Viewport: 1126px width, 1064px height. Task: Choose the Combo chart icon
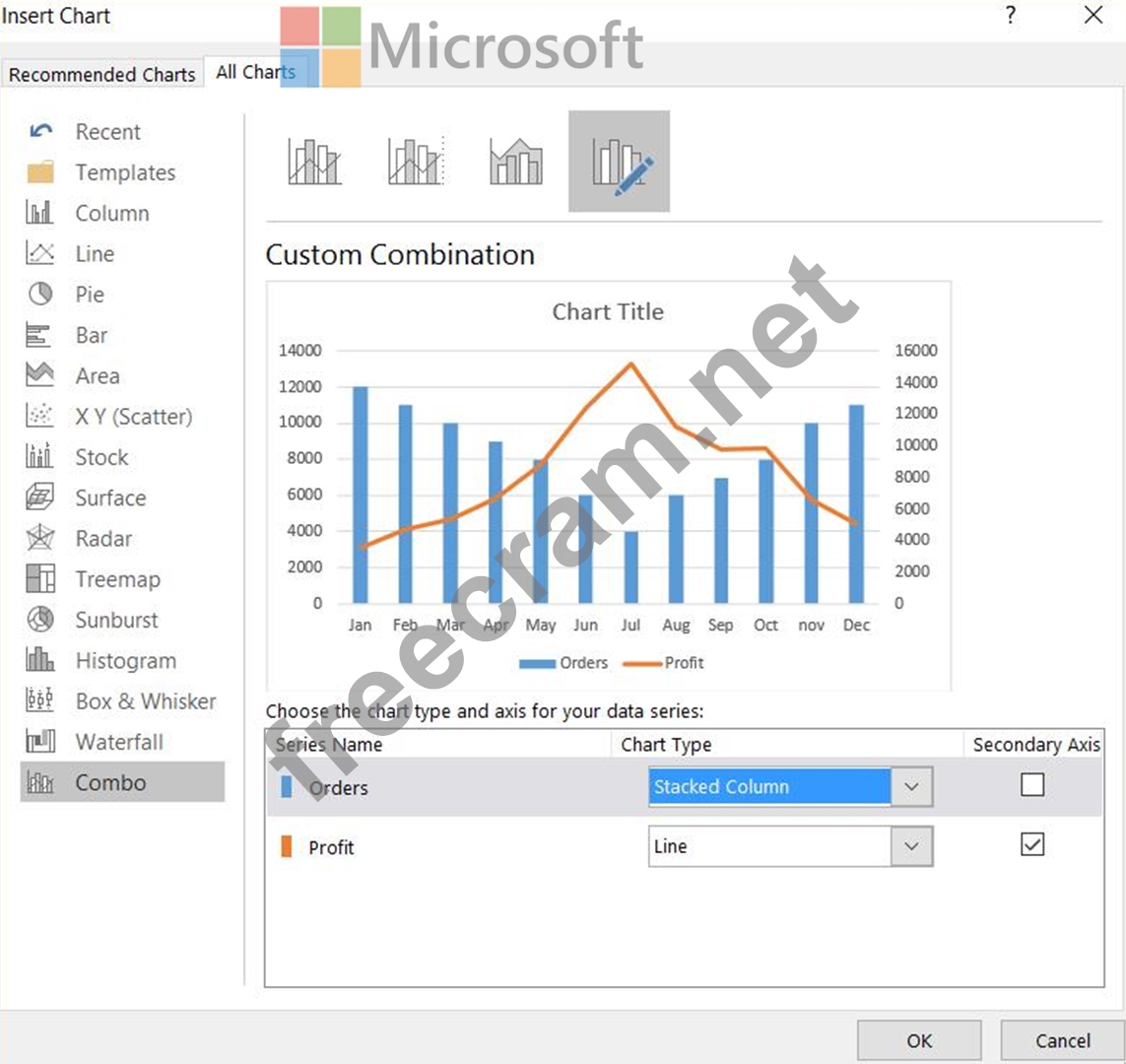pyautogui.click(x=40, y=782)
